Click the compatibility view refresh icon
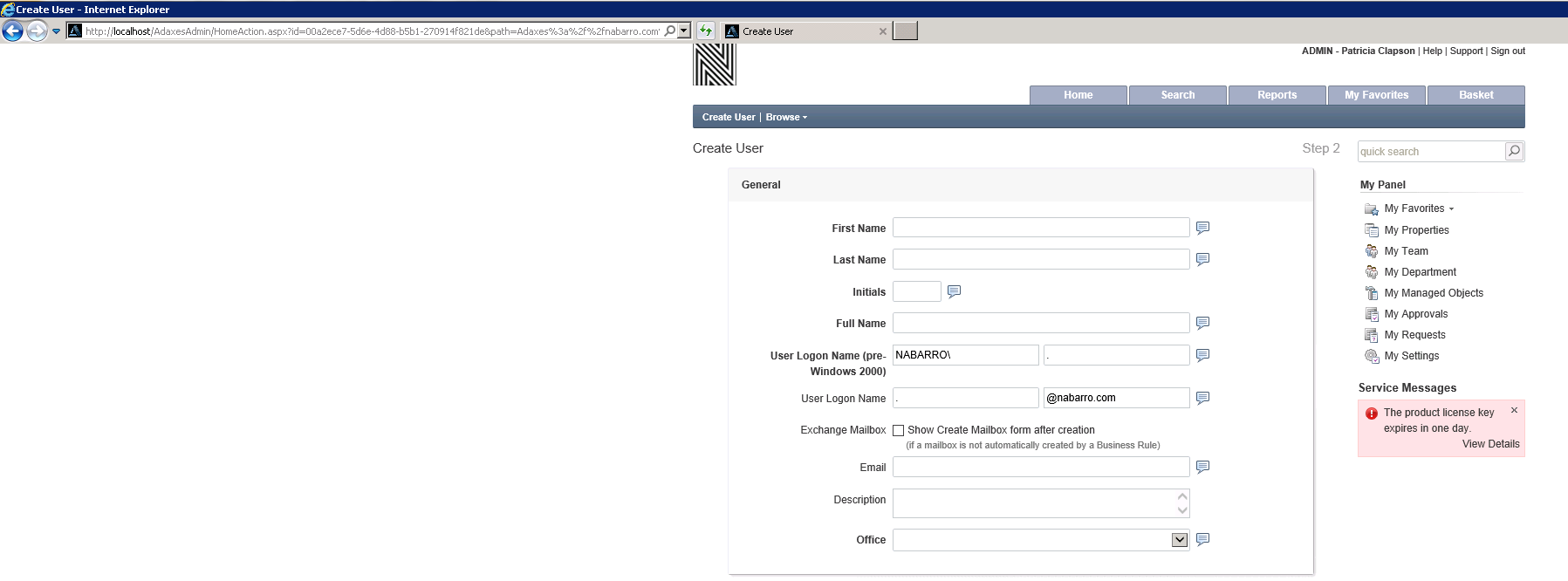Viewport: 1568px width, 581px height. click(x=706, y=31)
